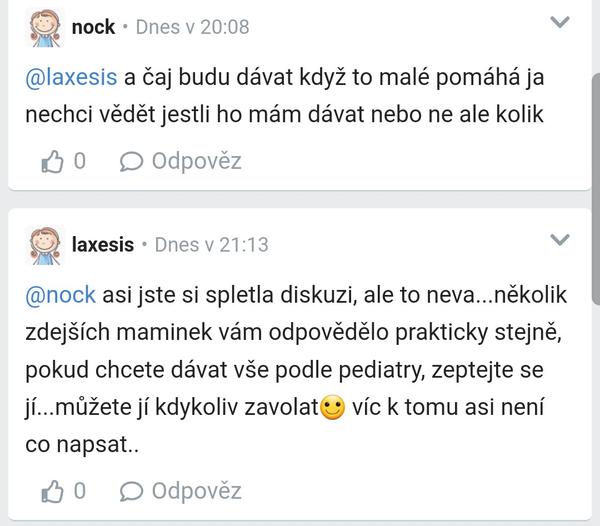600x526 pixels.
Task: Click the timestamp Dnes v 21:13
Action: point(212,244)
